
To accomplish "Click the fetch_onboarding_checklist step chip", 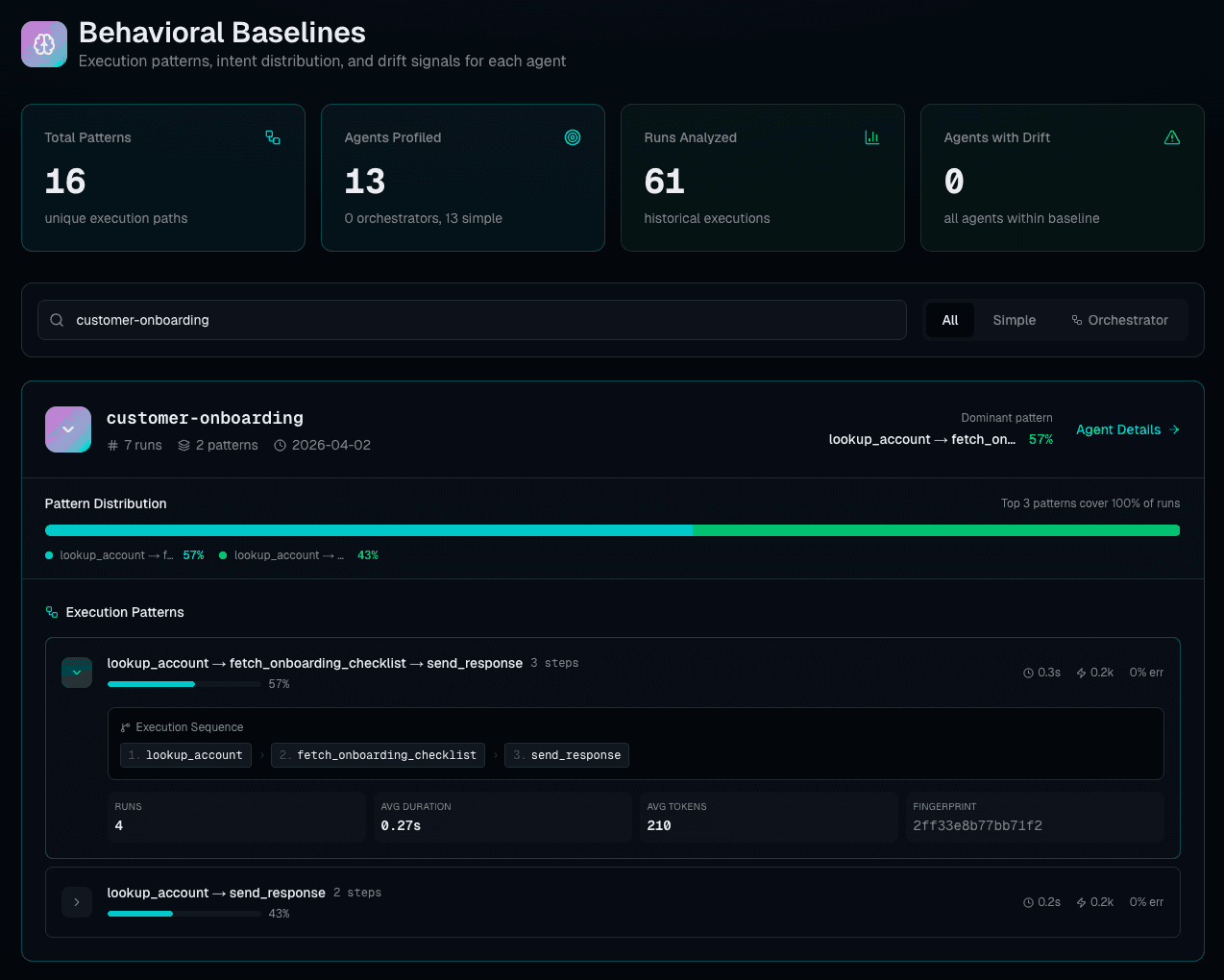I will (378, 755).
